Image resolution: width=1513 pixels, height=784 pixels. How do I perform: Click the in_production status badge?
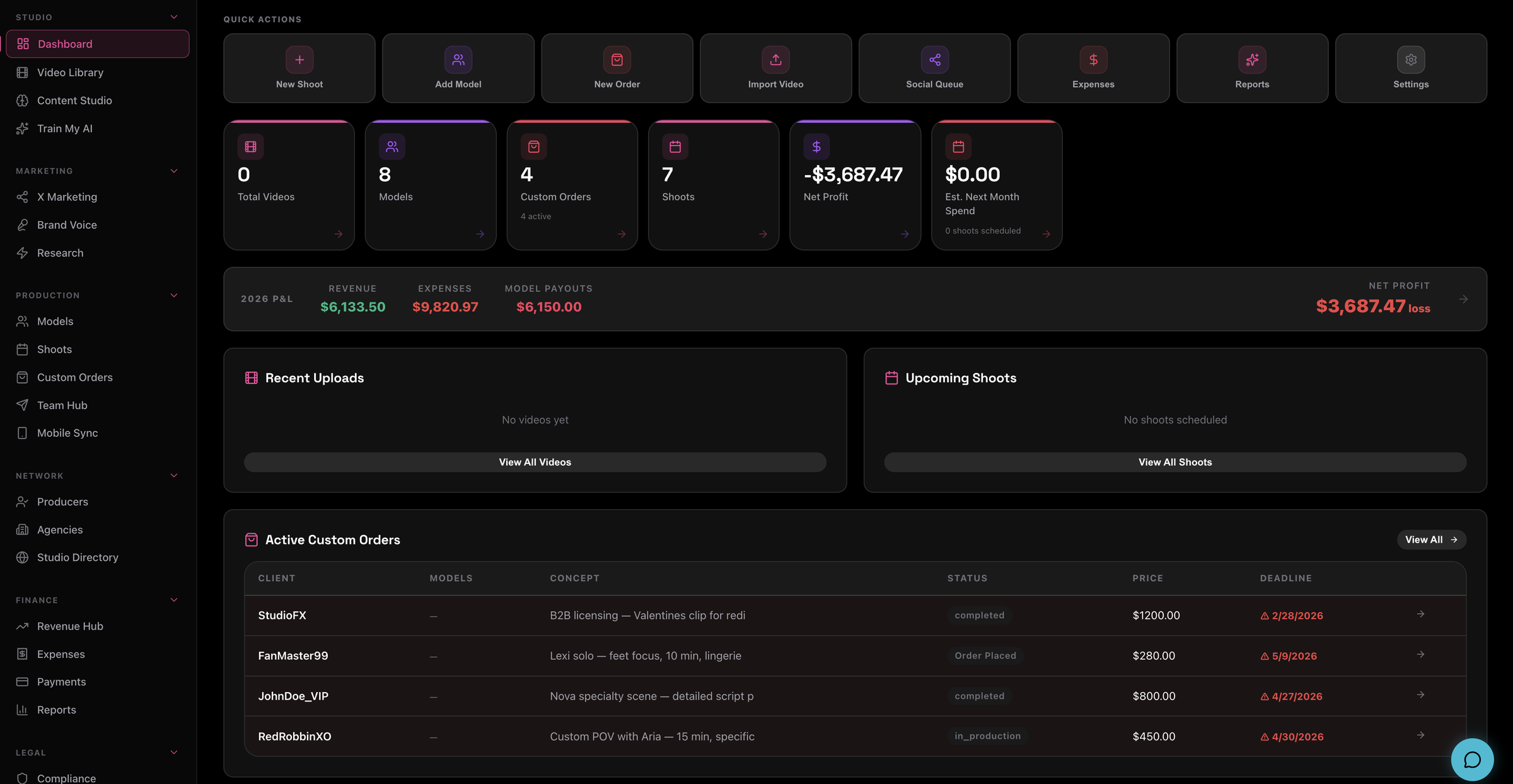coord(987,736)
